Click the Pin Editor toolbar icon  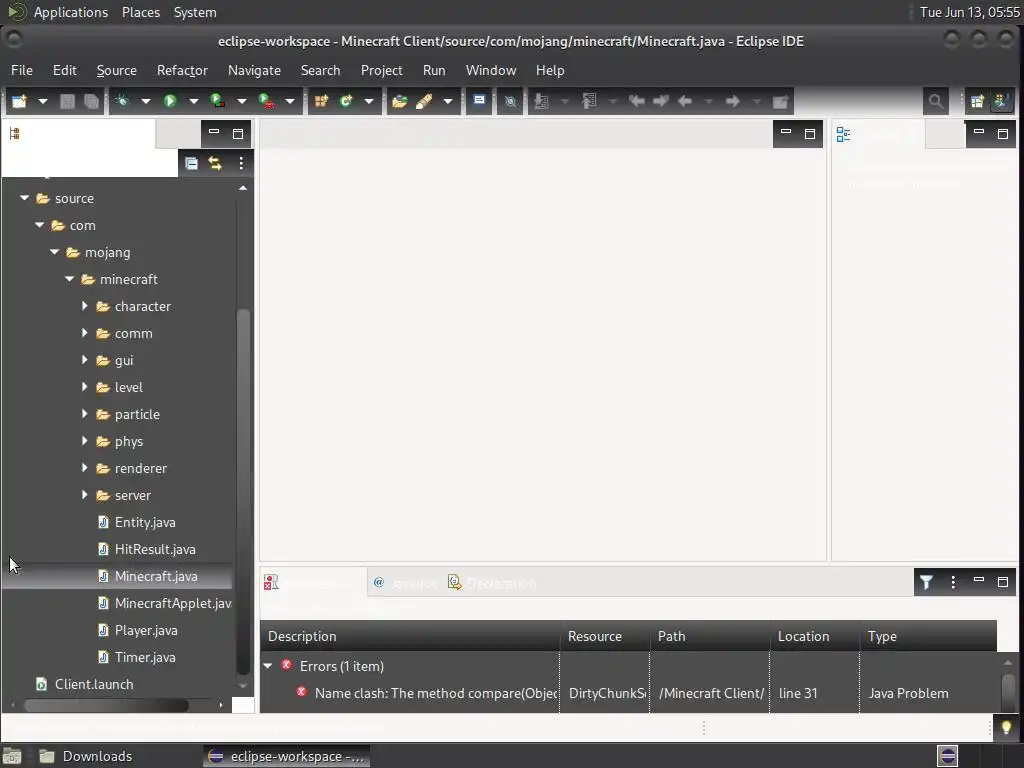(780, 101)
